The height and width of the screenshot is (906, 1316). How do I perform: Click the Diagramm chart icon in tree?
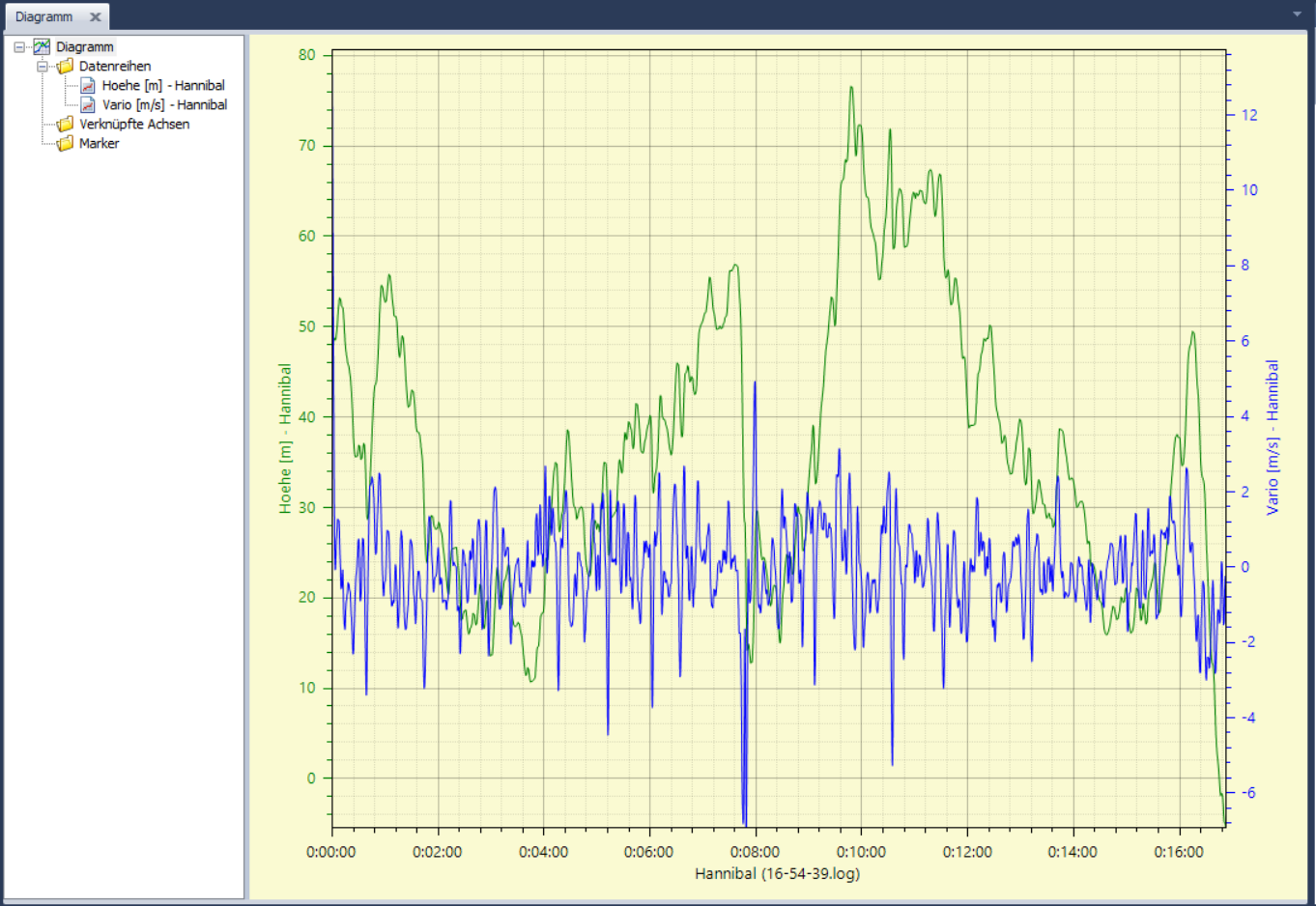(42, 46)
